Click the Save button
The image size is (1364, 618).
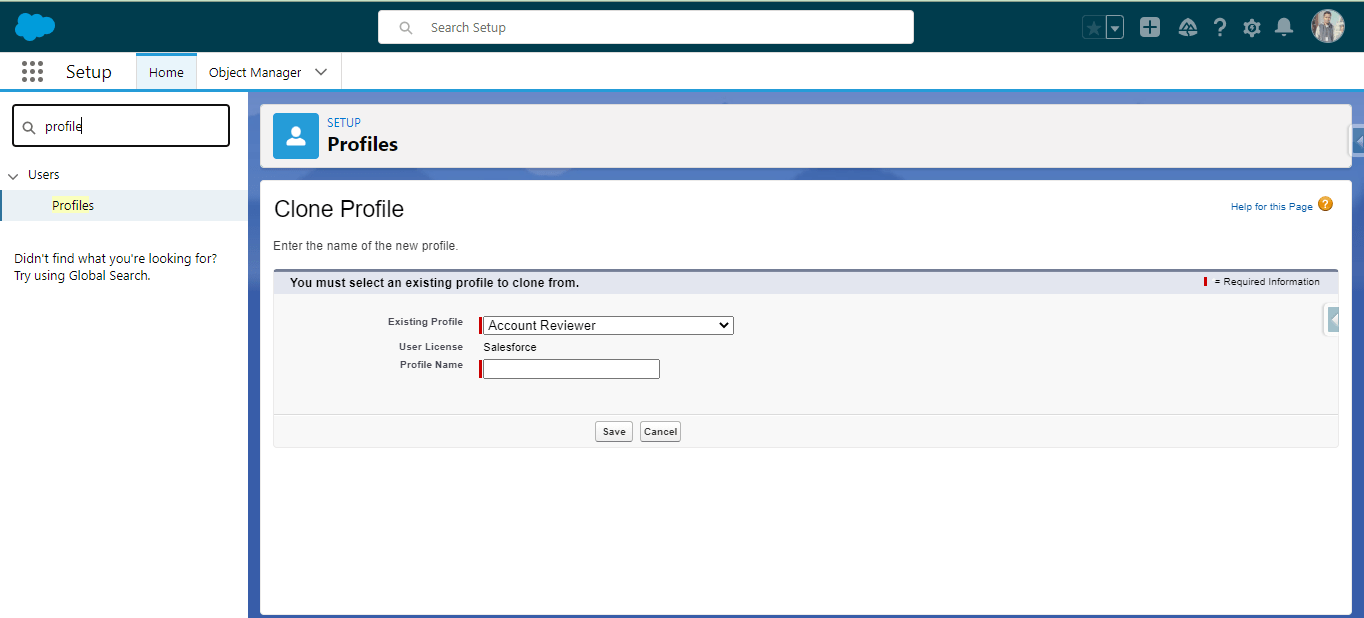(614, 432)
